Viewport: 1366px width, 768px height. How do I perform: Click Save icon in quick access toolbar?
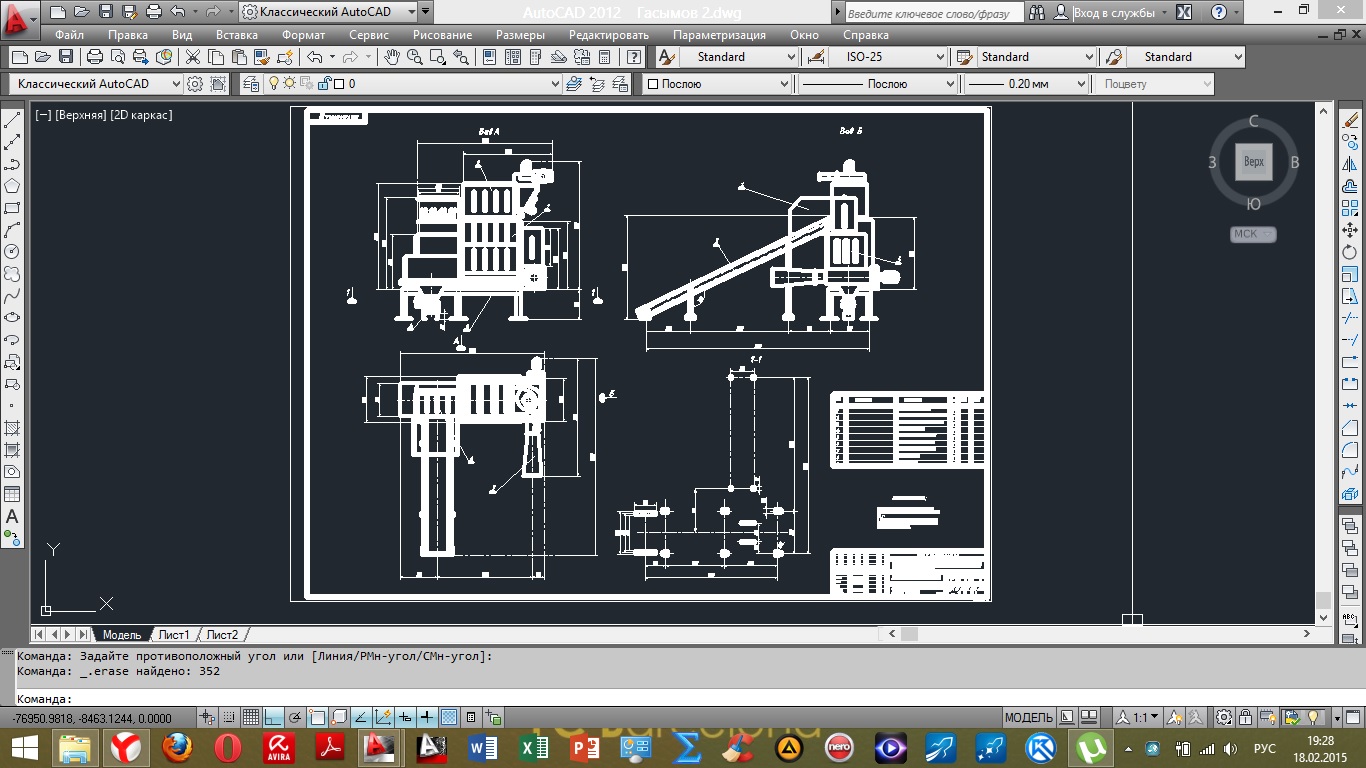tap(106, 12)
